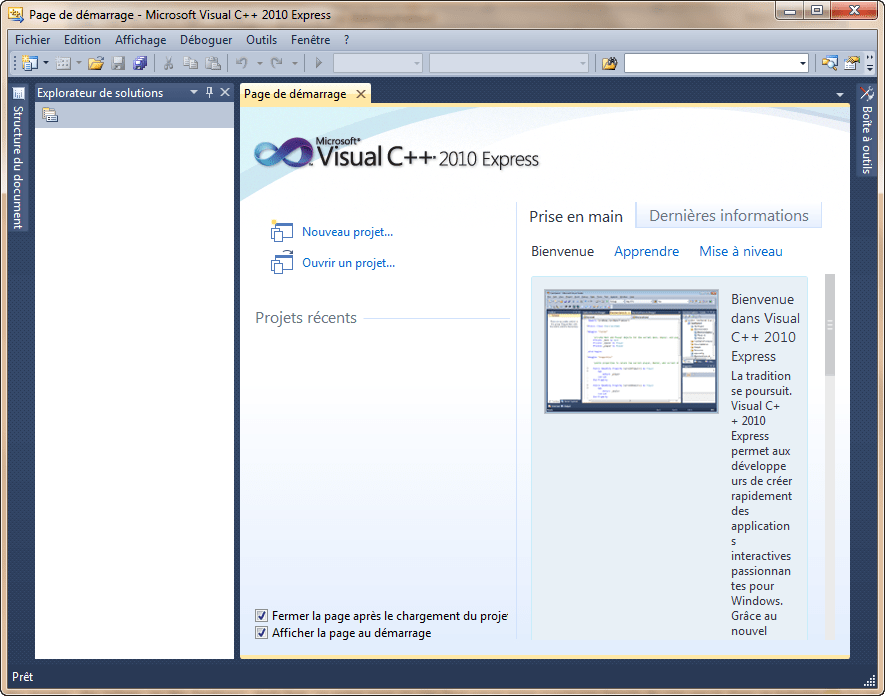885x696 pixels.
Task: Uncheck Afficher la page au démarrage
Action: pyautogui.click(x=261, y=632)
